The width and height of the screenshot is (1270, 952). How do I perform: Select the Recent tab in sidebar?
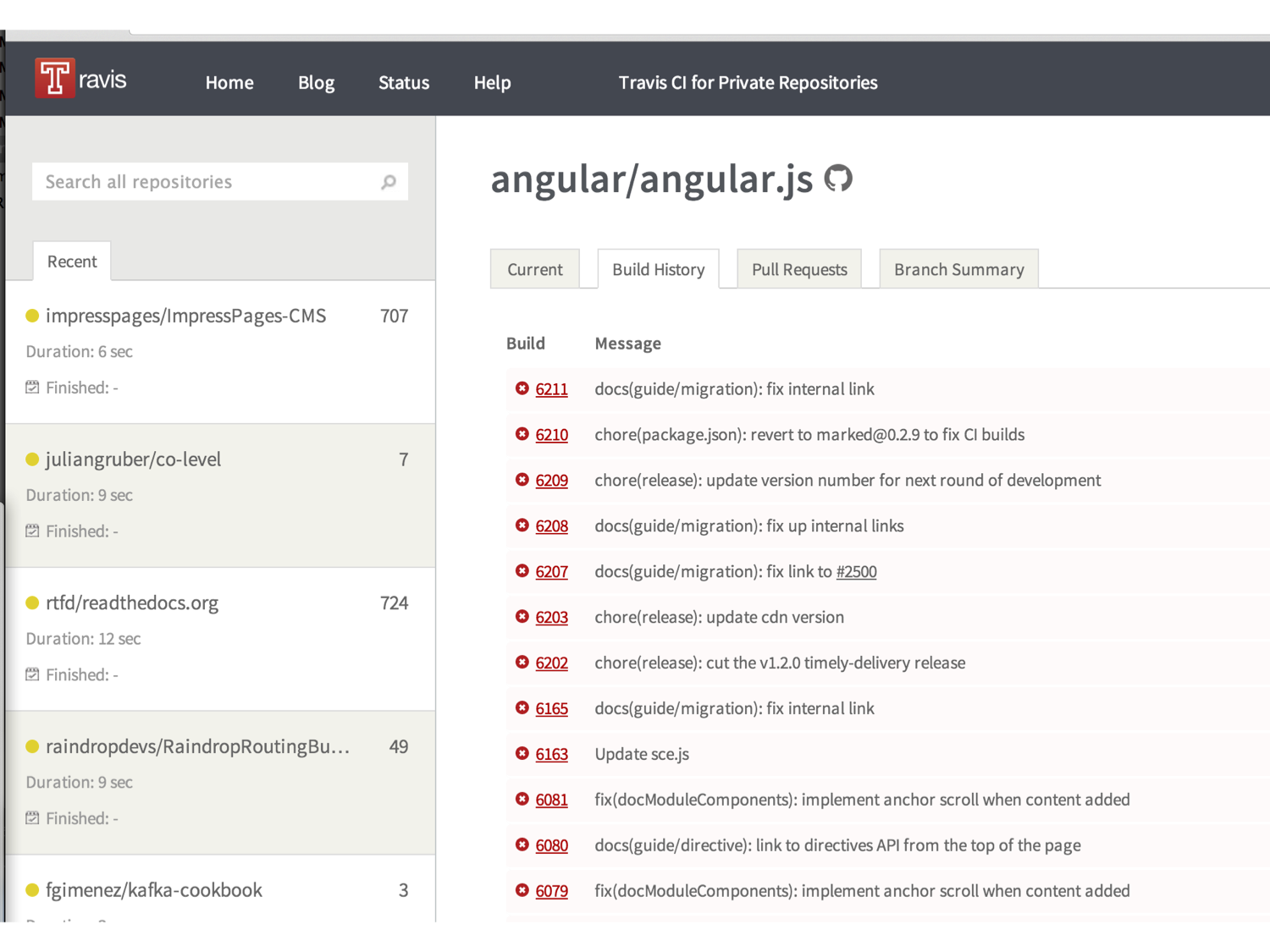[72, 261]
